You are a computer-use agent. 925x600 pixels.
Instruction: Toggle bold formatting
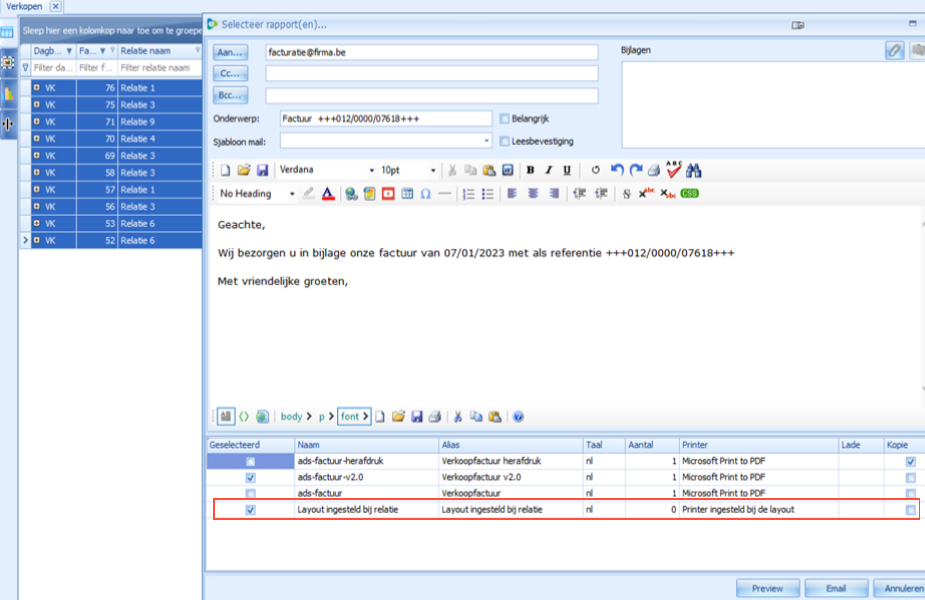point(530,171)
